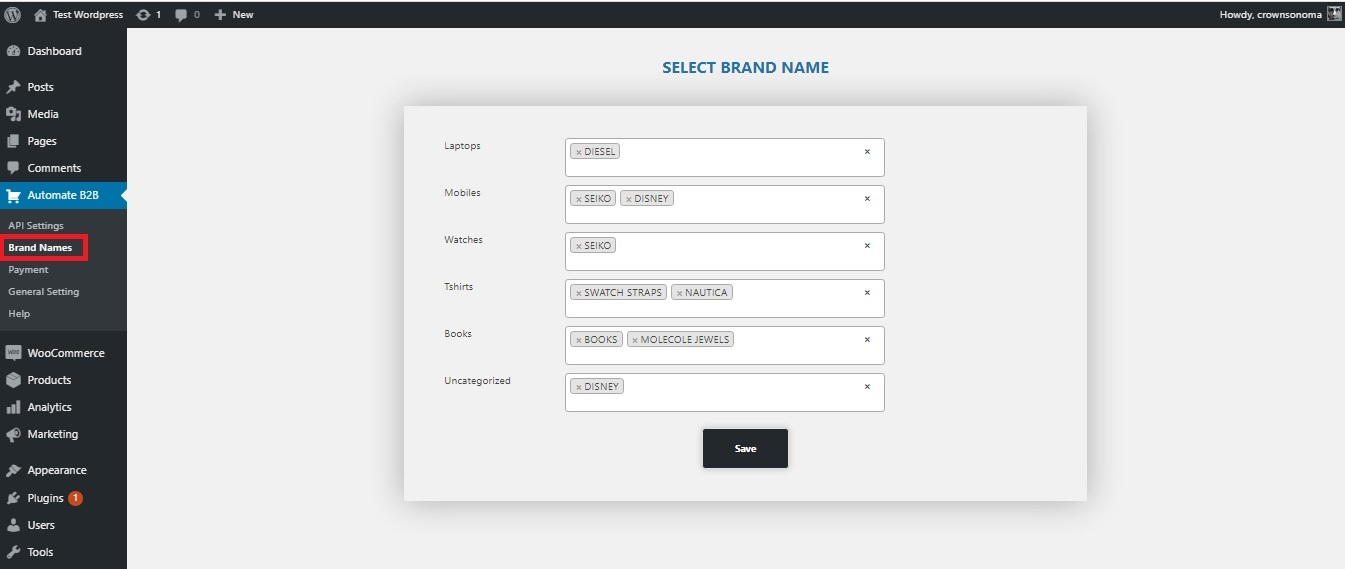Image resolution: width=1345 pixels, height=569 pixels.
Task: Open Test Wordpress site home link
Action: click(78, 14)
